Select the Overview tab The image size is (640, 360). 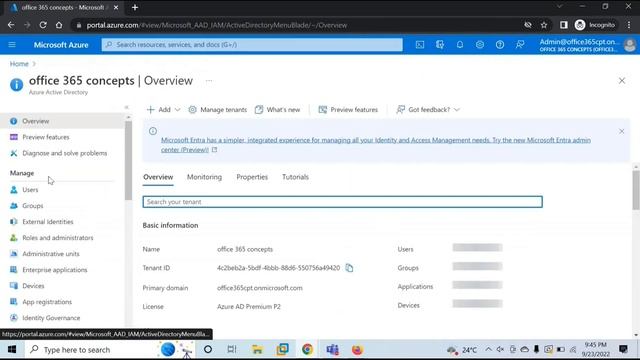tap(158, 177)
